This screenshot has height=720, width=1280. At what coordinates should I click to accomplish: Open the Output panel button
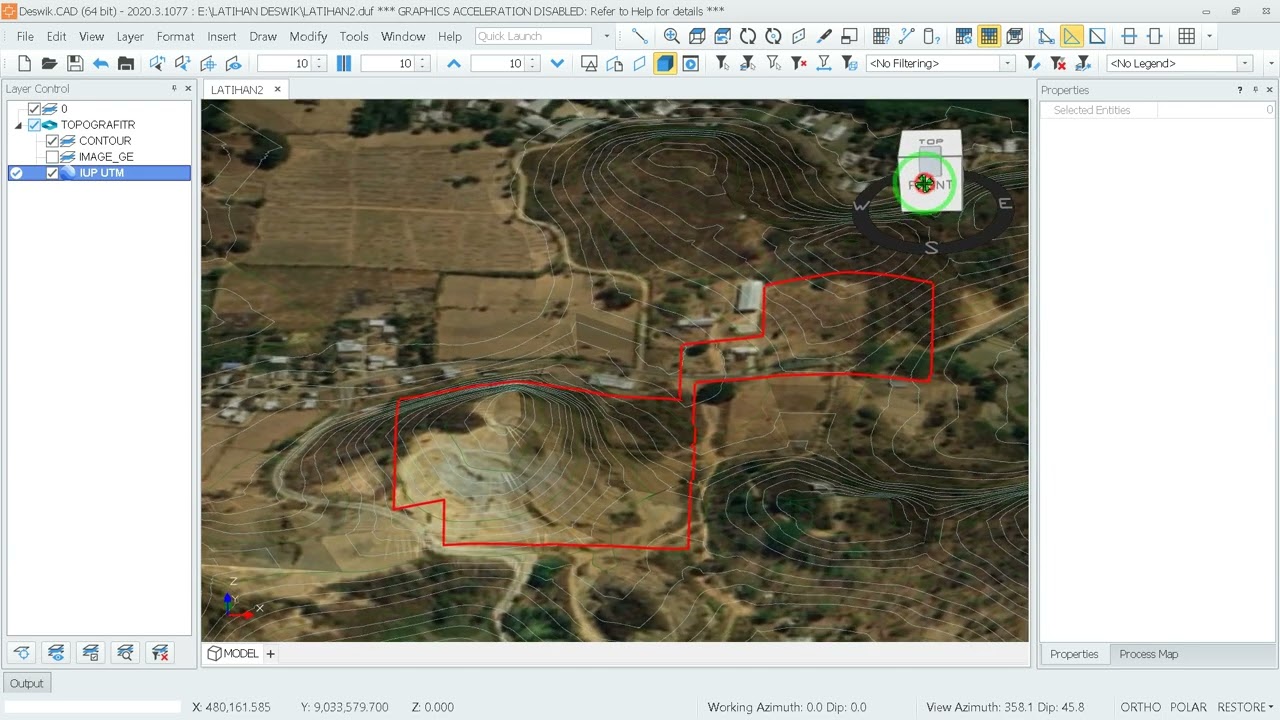[27, 683]
